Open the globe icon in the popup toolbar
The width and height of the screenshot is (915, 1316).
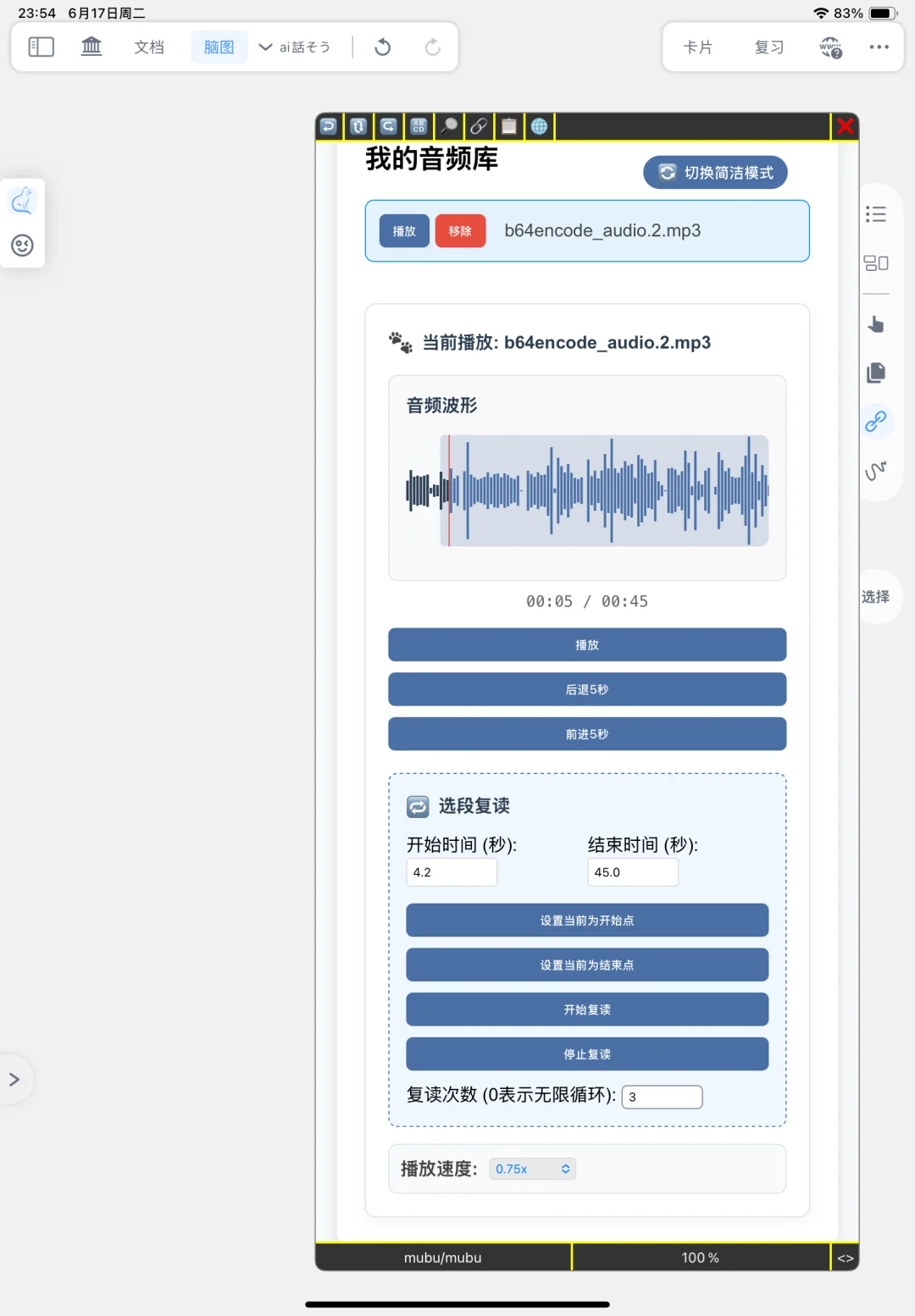(x=539, y=126)
